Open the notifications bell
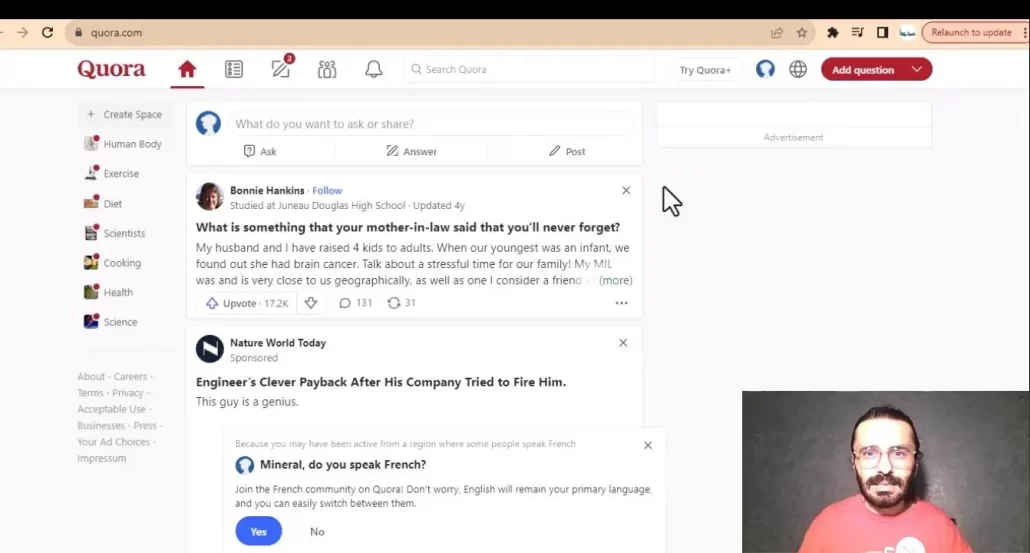1030x553 pixels. click(373, 69)
